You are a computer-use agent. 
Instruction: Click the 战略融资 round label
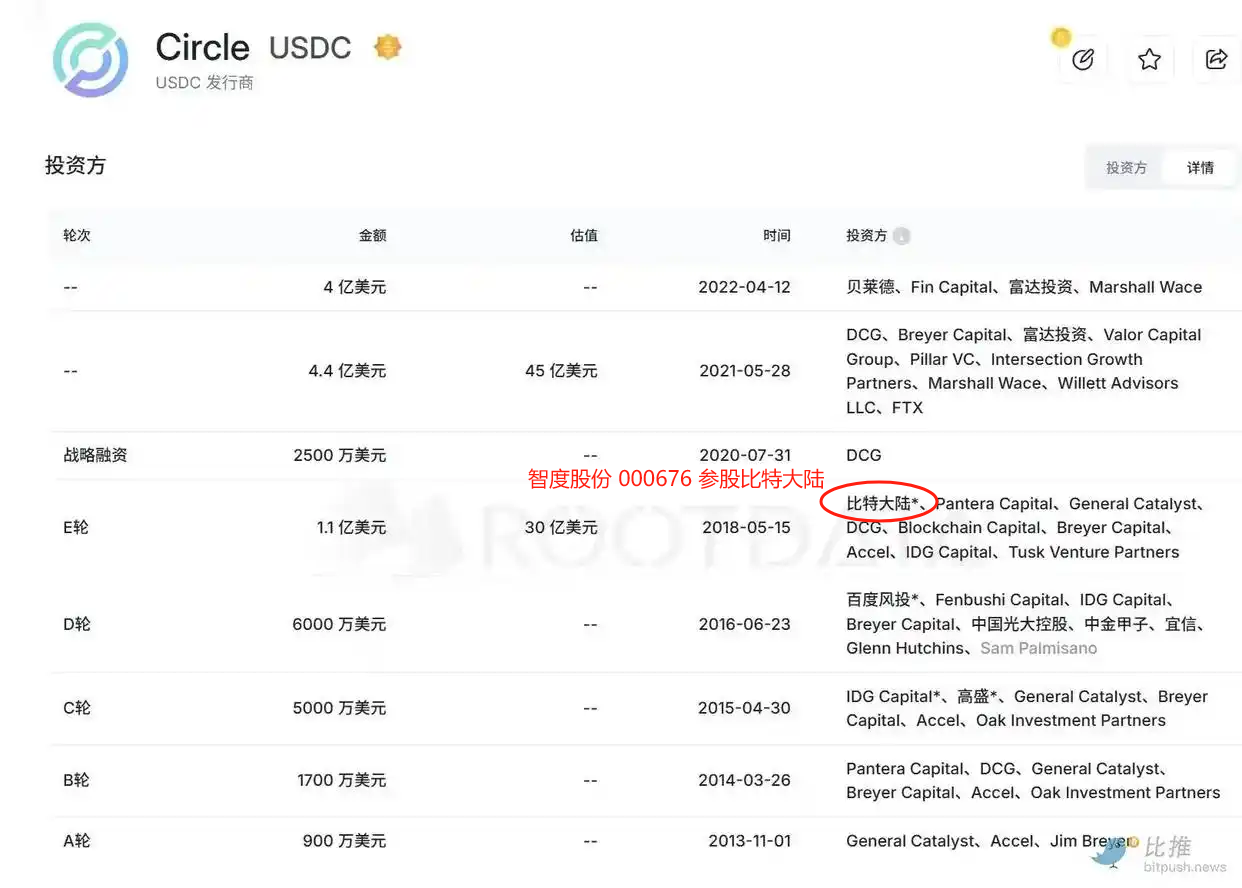pos(95,455)
